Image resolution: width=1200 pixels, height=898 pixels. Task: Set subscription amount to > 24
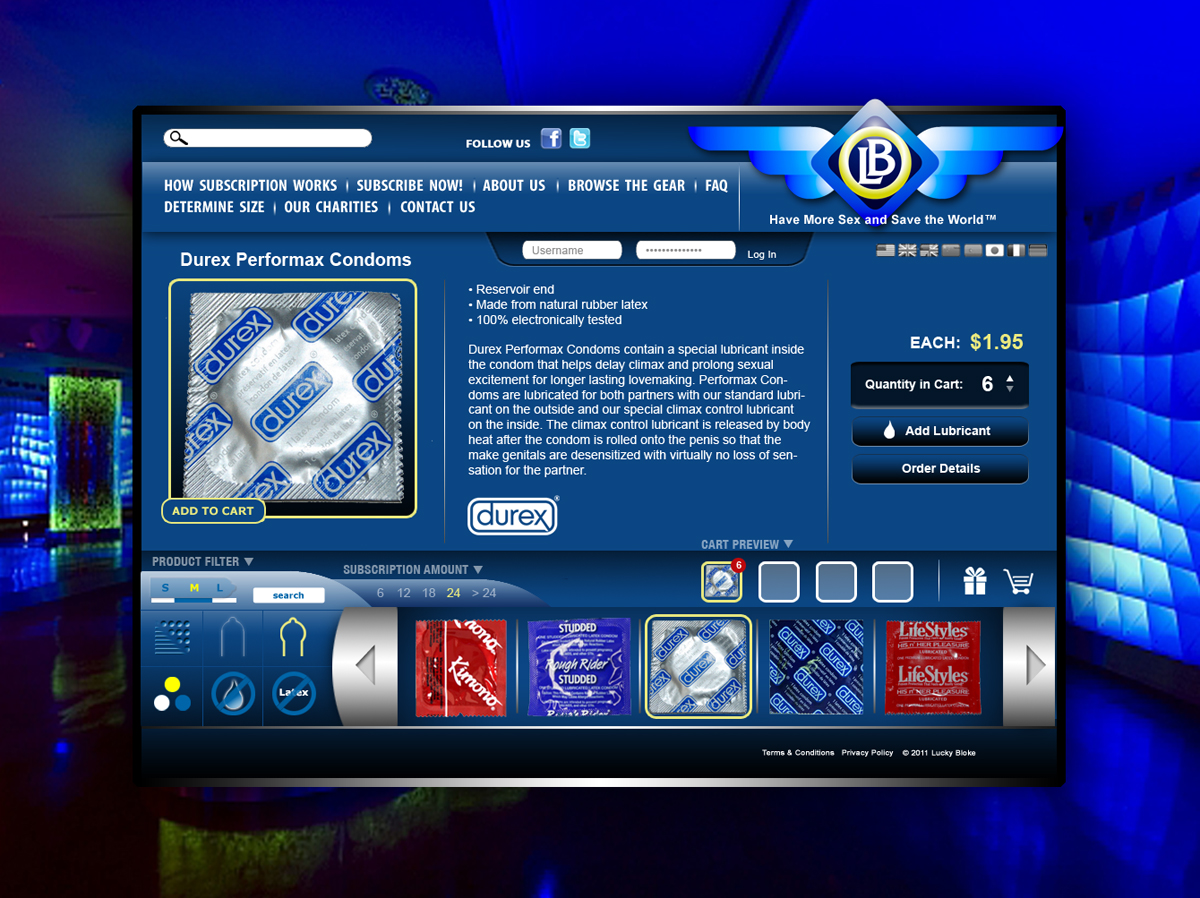coord(484,593)
